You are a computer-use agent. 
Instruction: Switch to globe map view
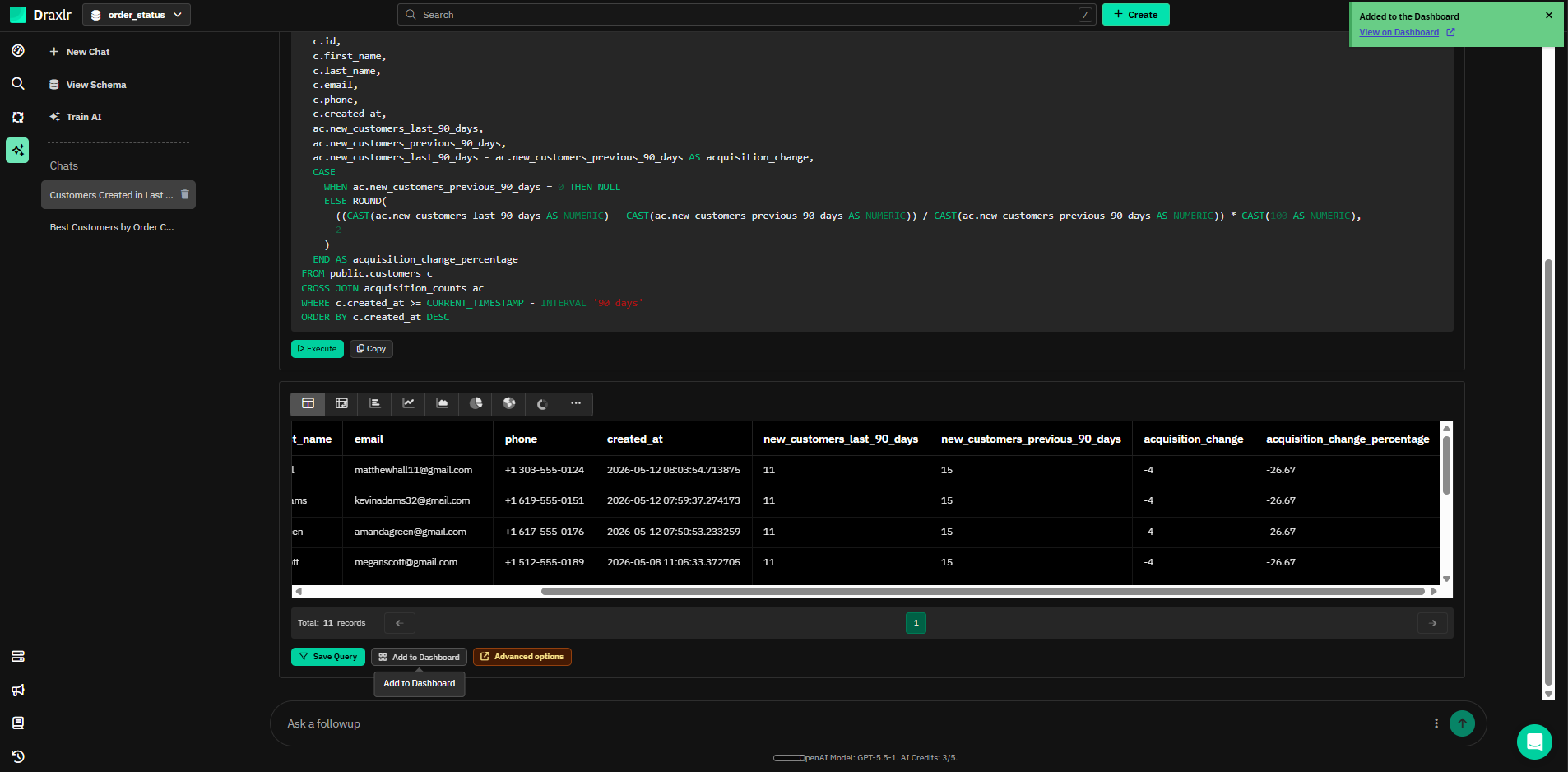pos(509,403)
